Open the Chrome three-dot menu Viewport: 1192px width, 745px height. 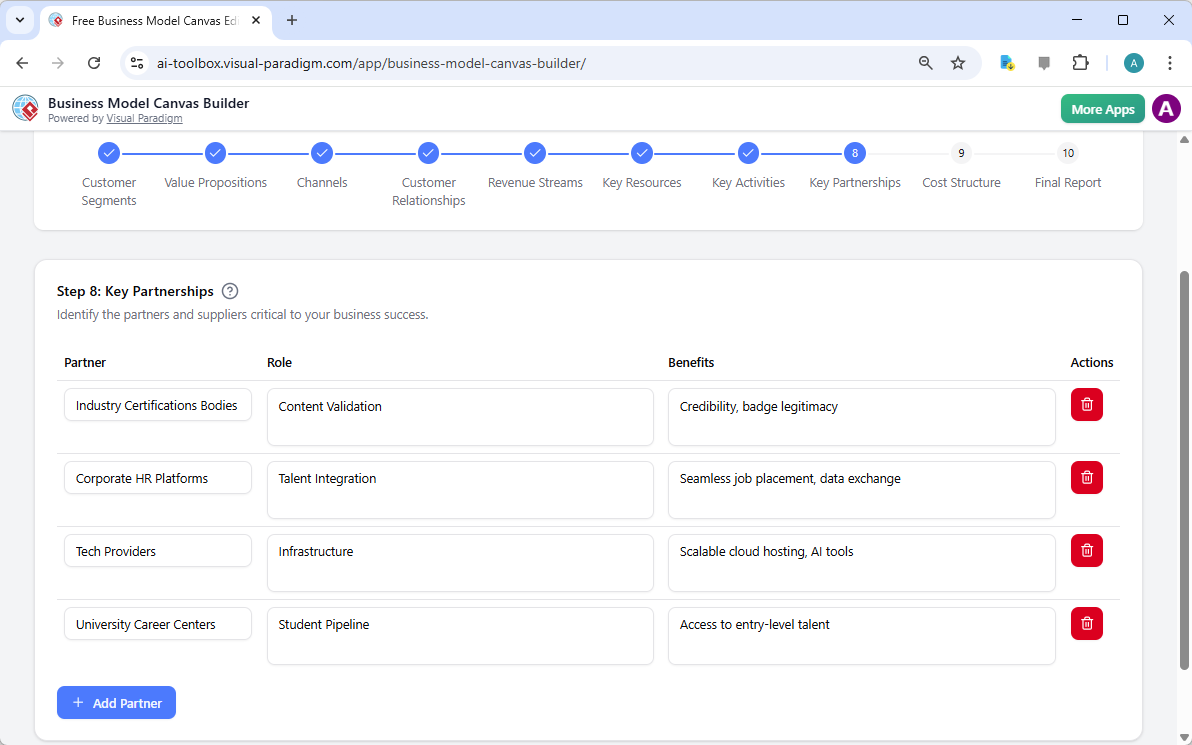[1170, 62]
